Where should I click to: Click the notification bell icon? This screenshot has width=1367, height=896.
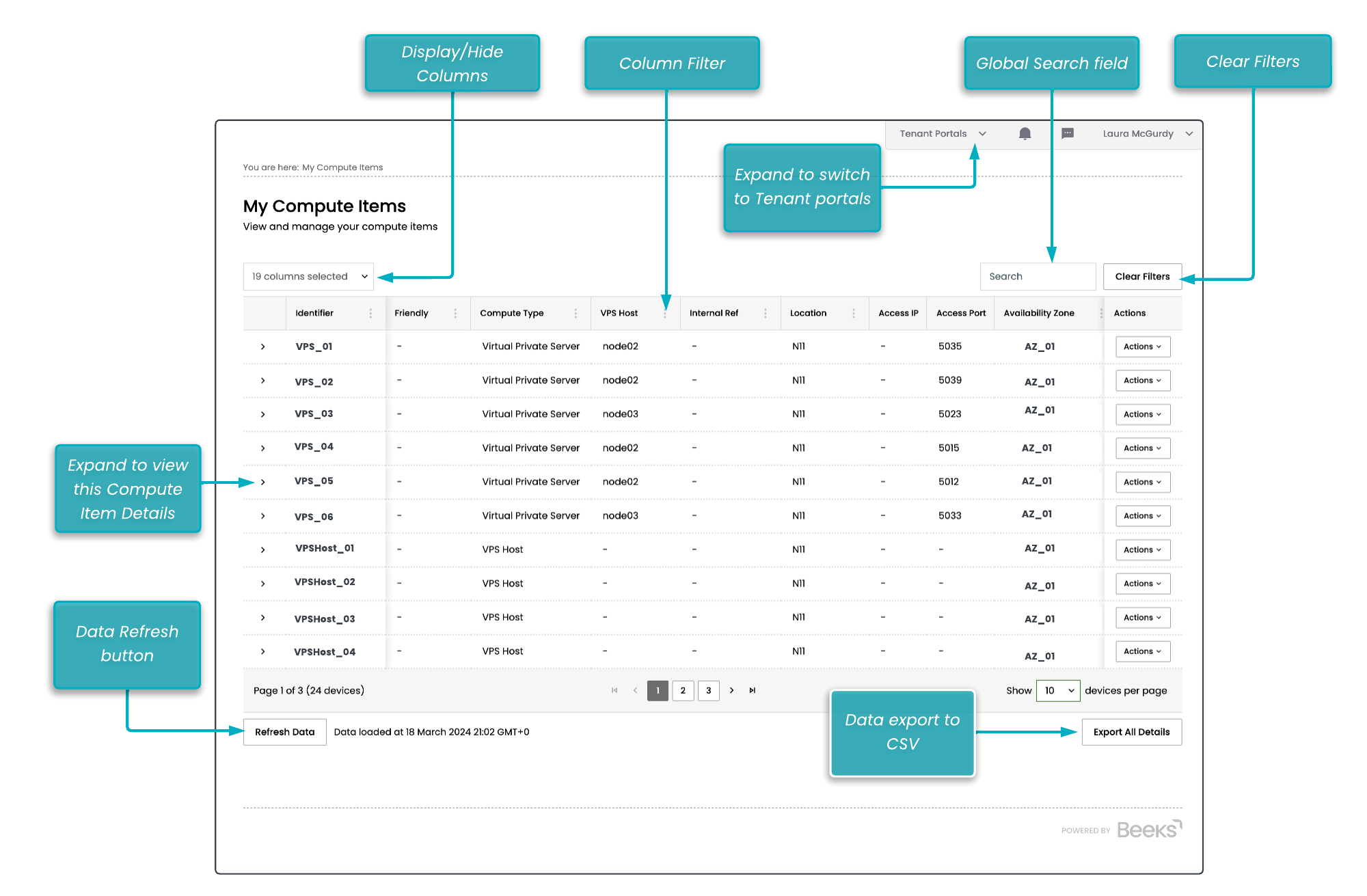(1025, 134)
